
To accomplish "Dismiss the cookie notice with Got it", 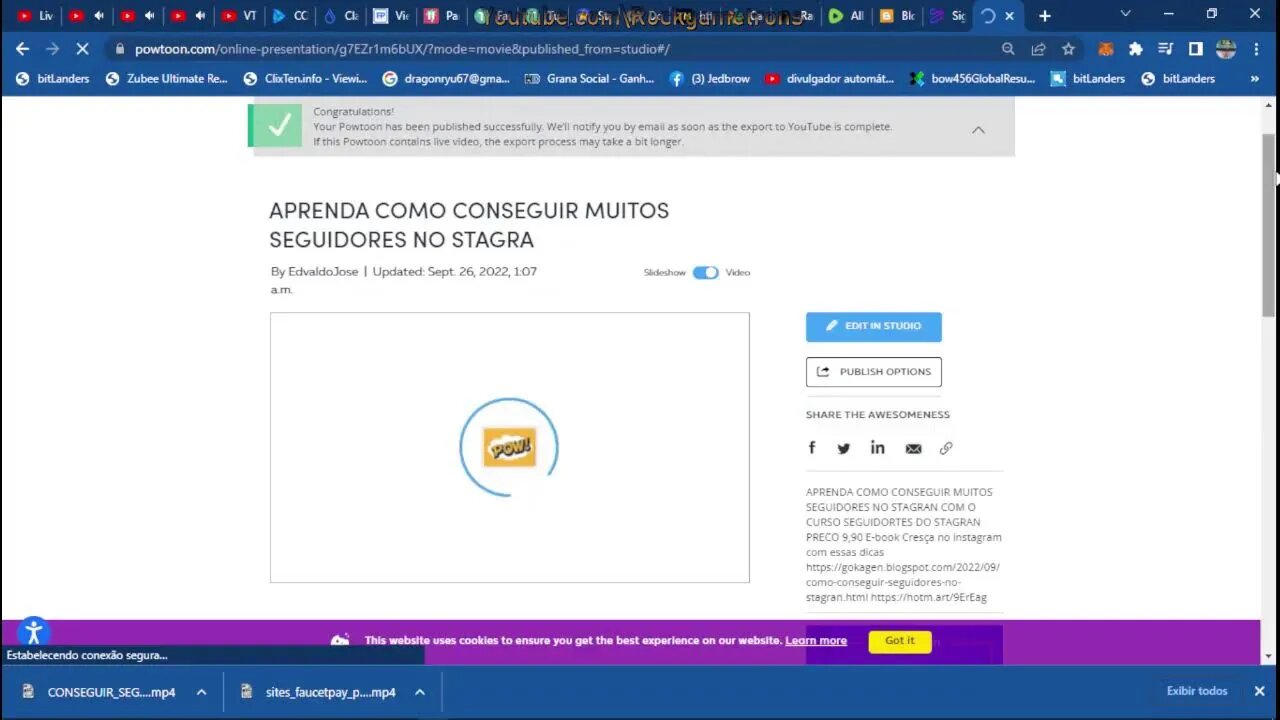I will [x=900, y=641].
